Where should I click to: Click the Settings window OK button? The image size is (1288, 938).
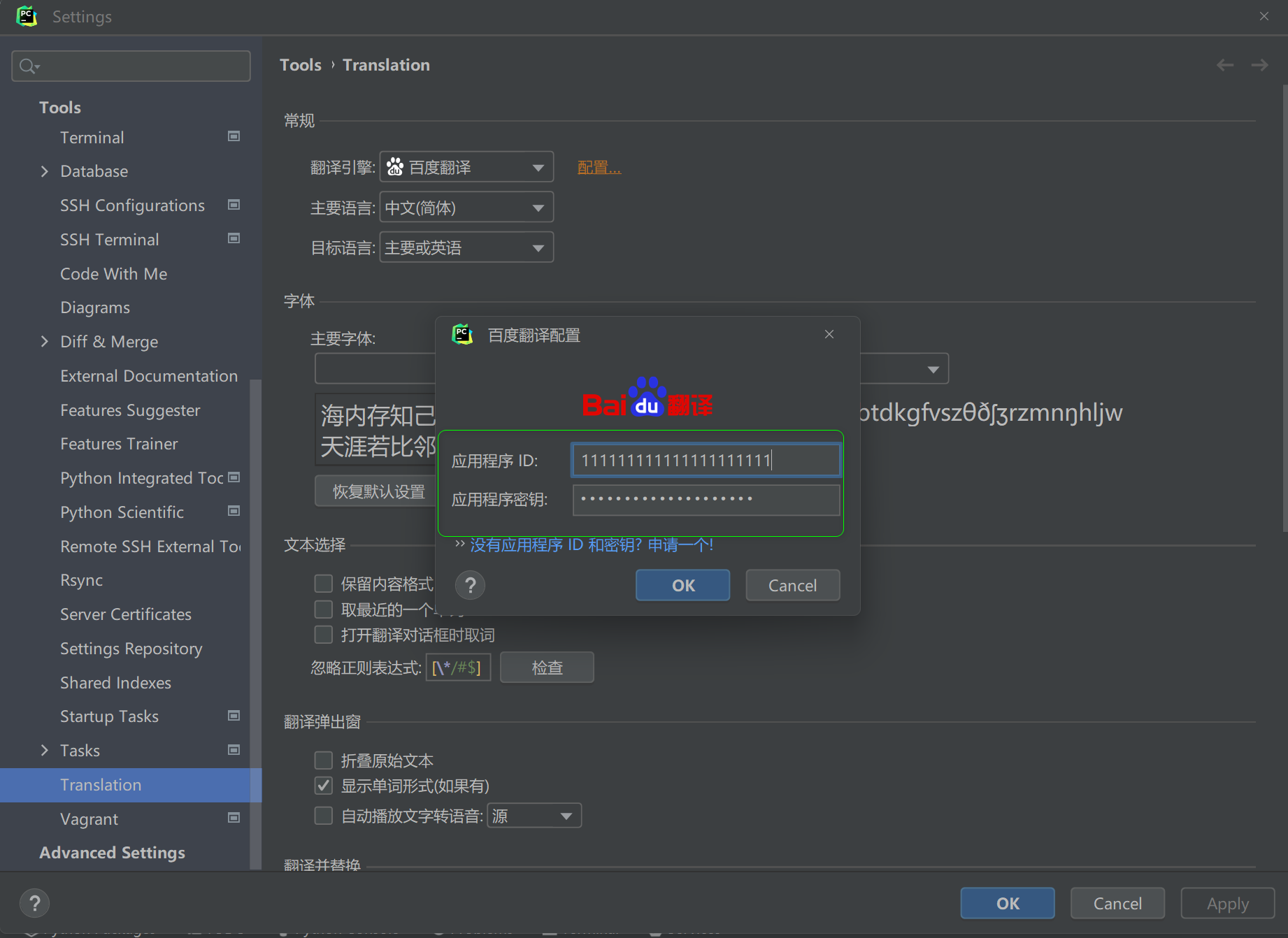click(1008, 904)
